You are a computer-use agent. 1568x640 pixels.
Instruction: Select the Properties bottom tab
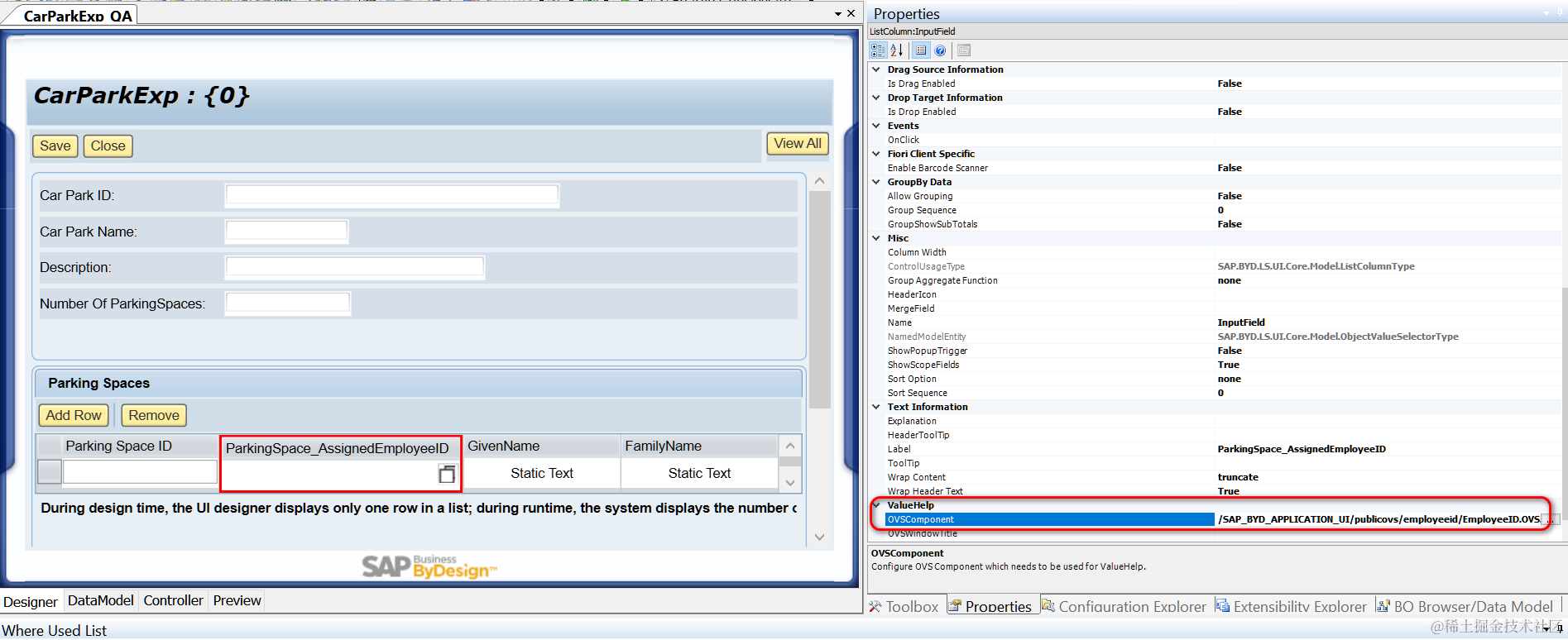pyautogui.click(x=990, y=607)
